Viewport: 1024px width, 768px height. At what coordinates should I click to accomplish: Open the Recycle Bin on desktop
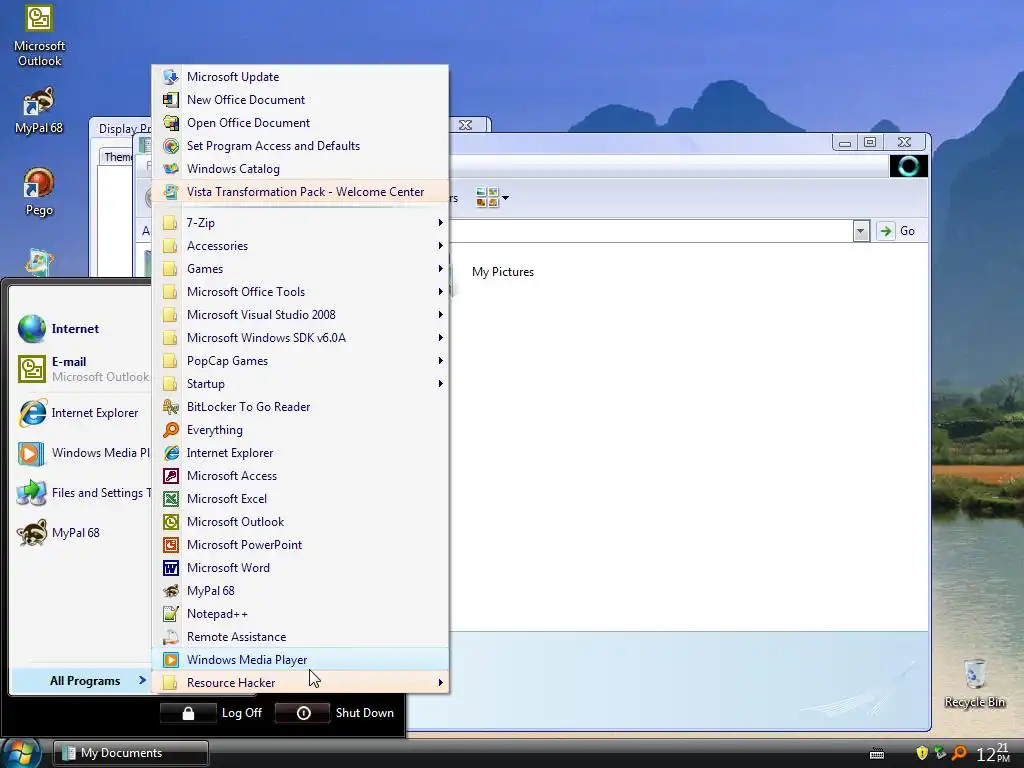pos(974,684)
